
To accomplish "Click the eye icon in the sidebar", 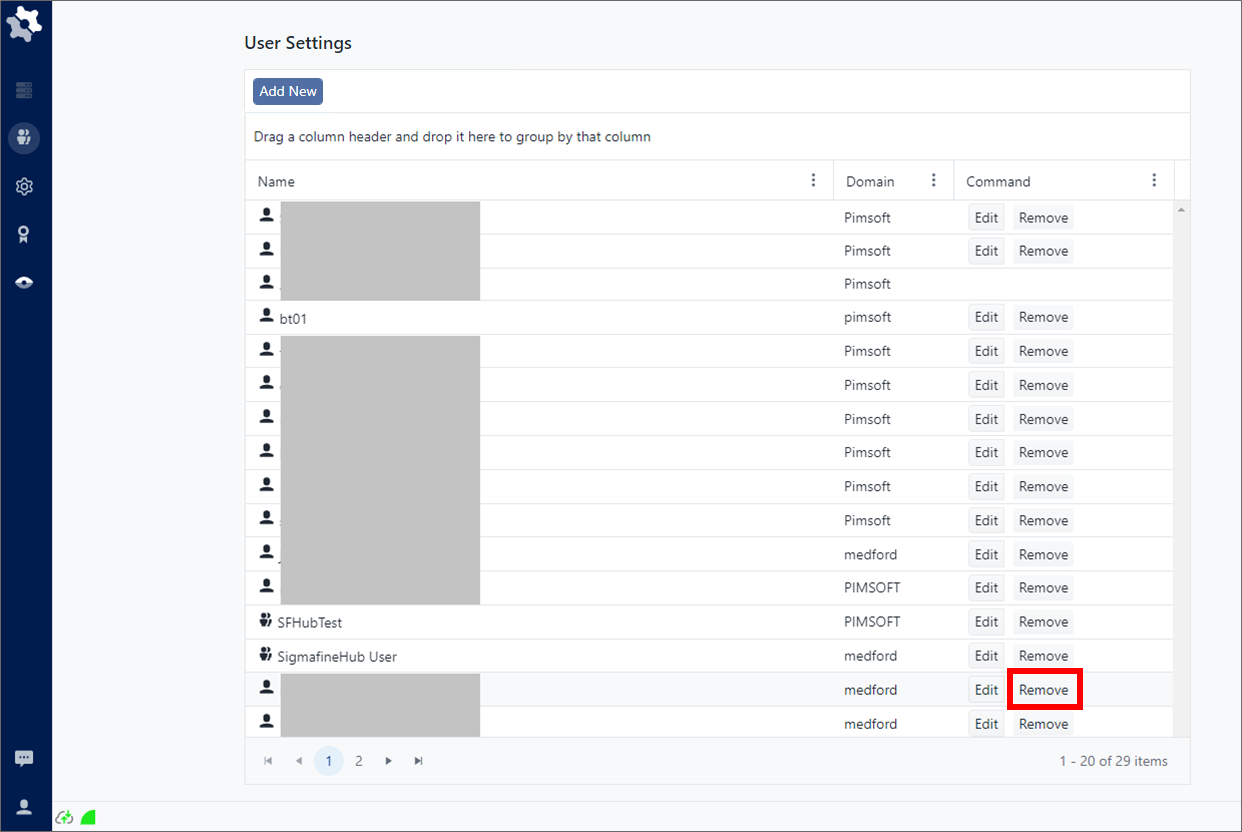I will (x=24, y=283).
